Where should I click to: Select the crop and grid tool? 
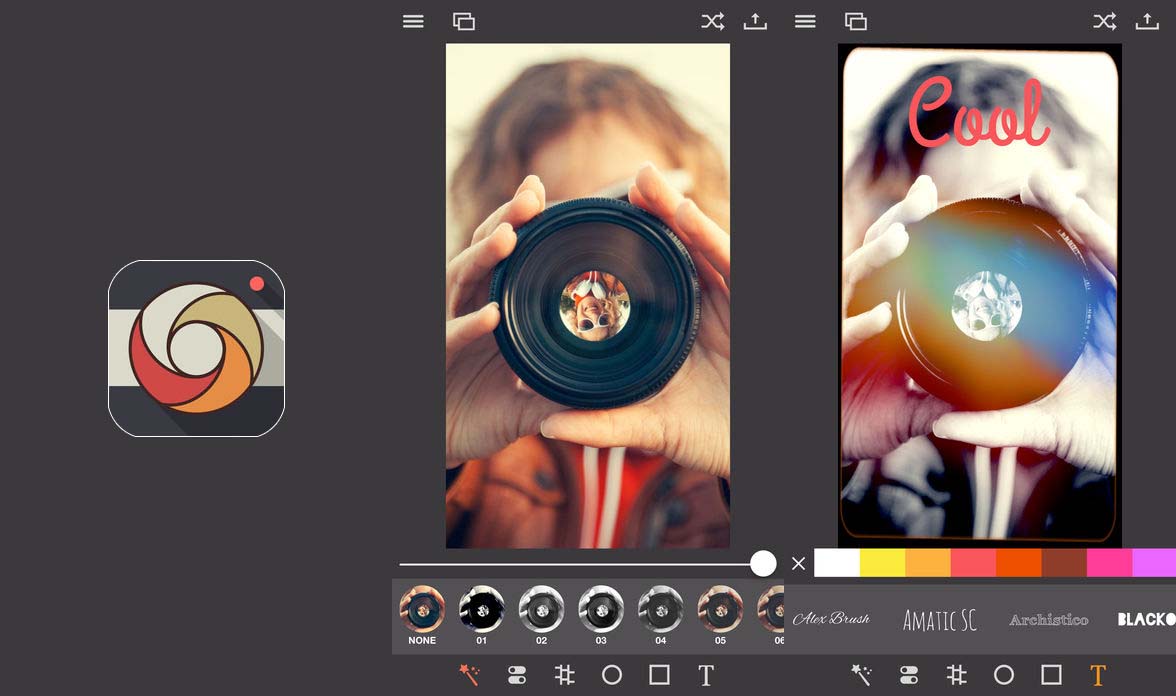pyautogui.click(x=563, y=674)
